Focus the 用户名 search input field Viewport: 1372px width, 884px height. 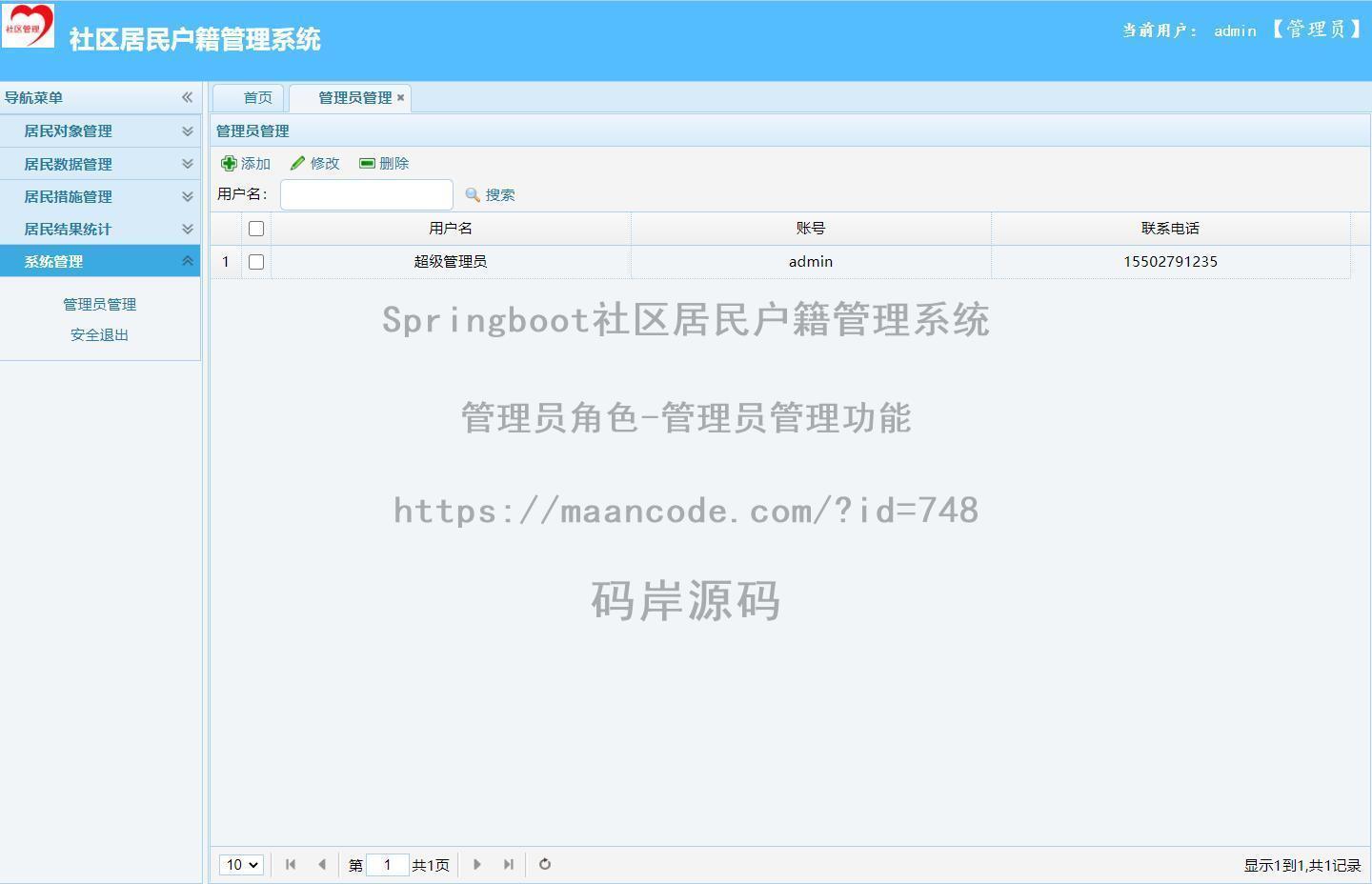tap(367, 194)
